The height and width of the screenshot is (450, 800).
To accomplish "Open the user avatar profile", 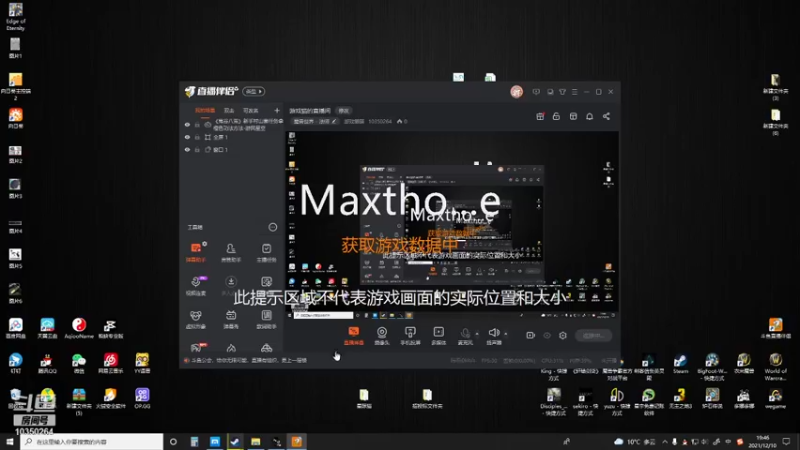I will tap(516, 92).
